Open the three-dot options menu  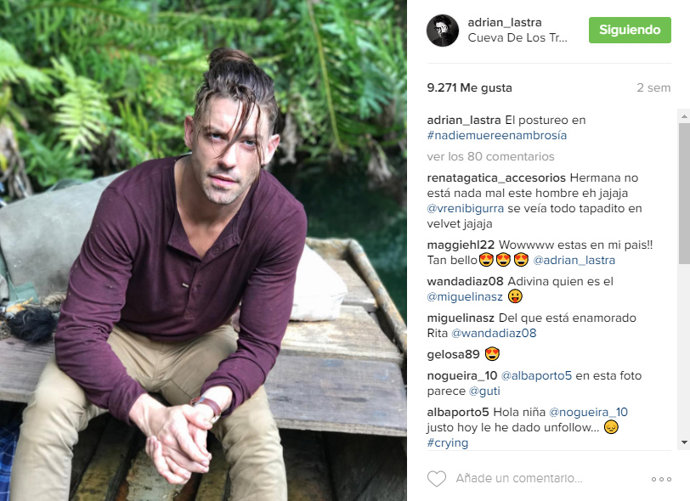(x=661, y=479)
